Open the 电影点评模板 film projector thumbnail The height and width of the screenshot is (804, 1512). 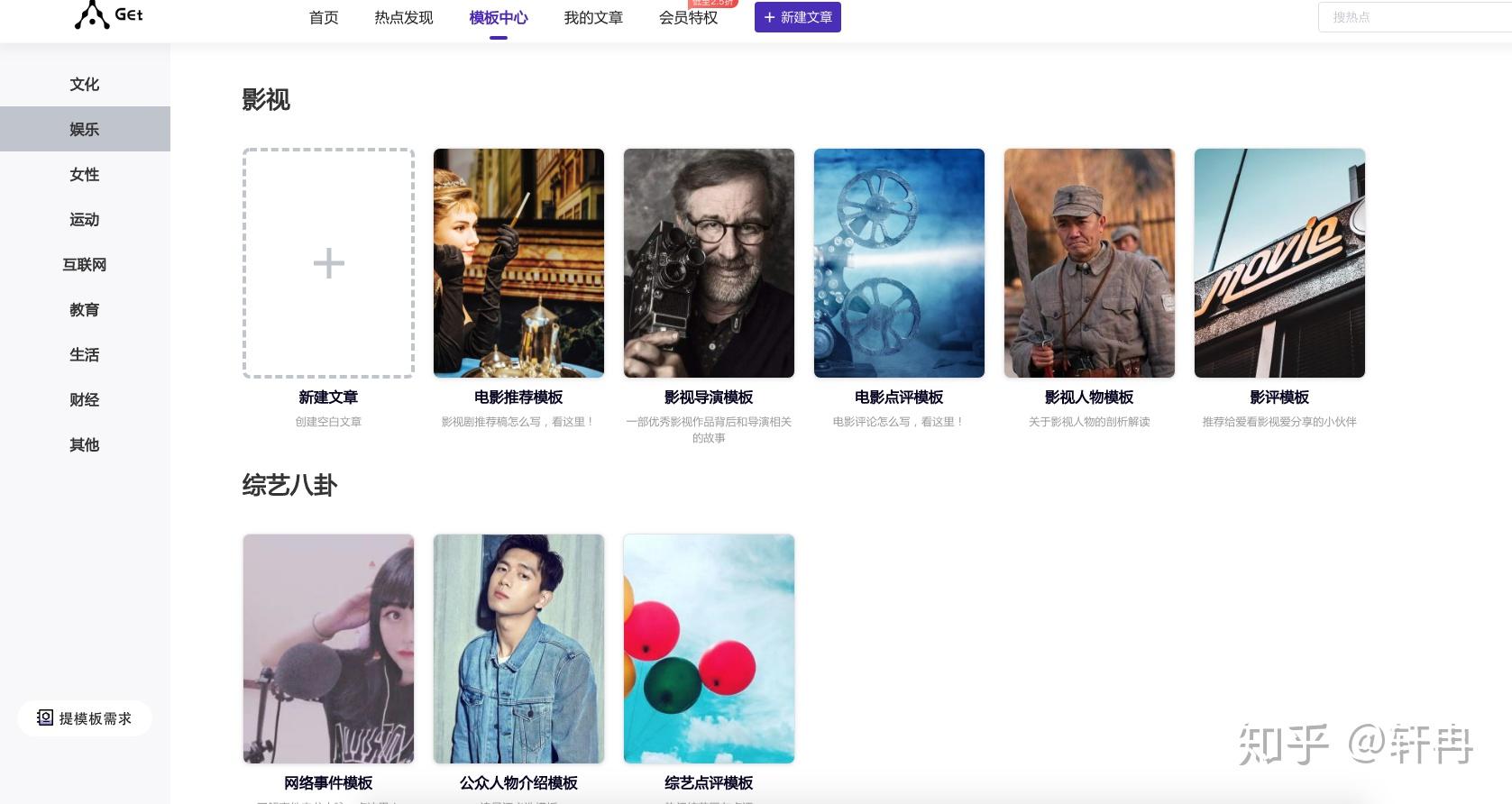click(x=899, y=263)
